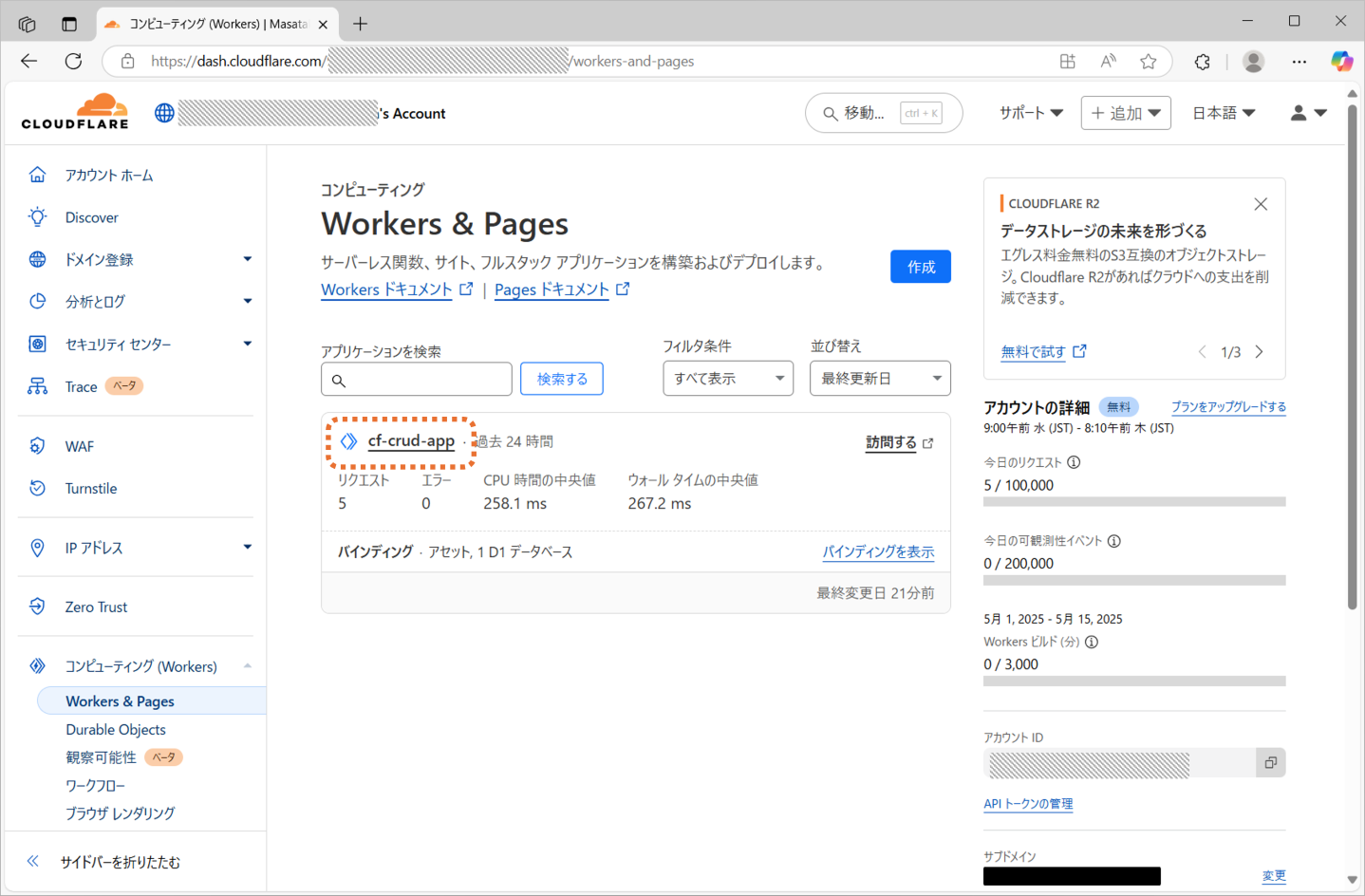
Task: Open the user account dropdown
Action: pyautogui.click(x=1308, y=113)
